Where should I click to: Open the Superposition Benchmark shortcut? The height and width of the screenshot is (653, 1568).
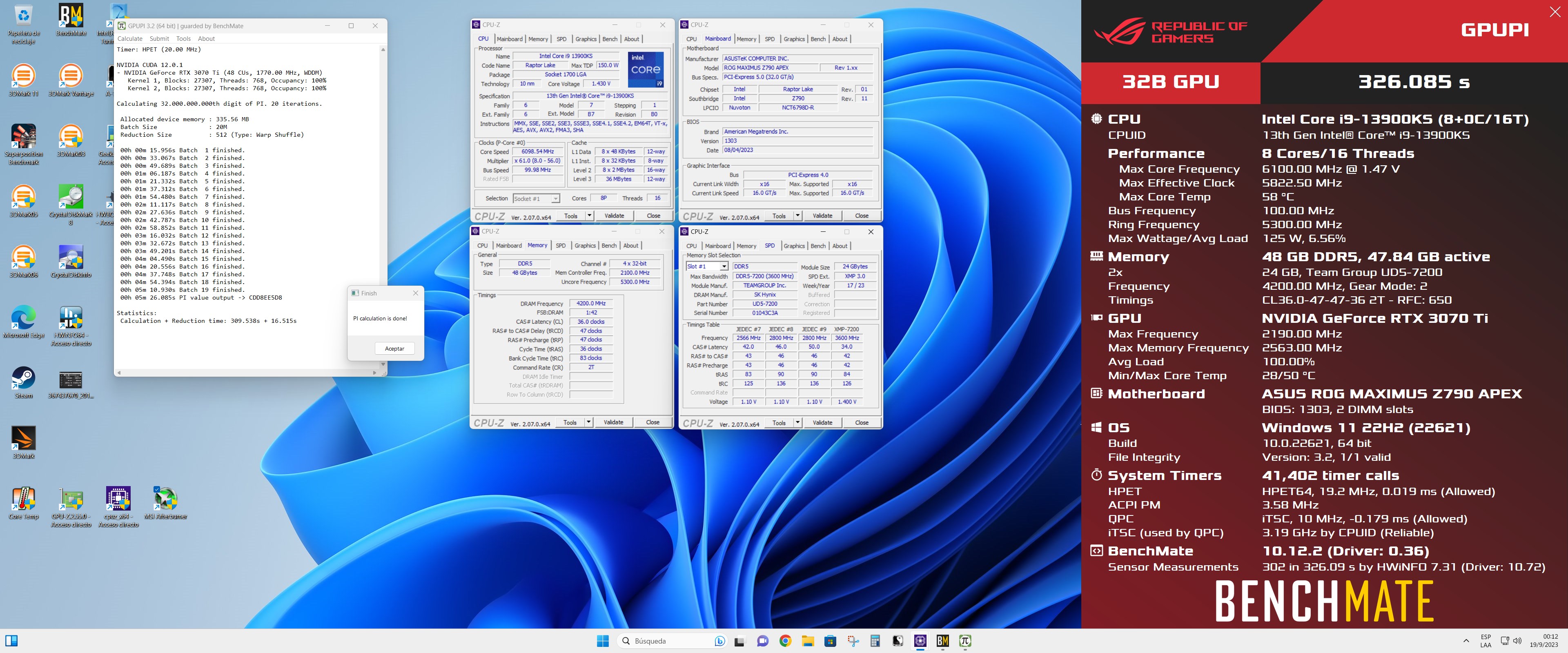pos(23,144)
